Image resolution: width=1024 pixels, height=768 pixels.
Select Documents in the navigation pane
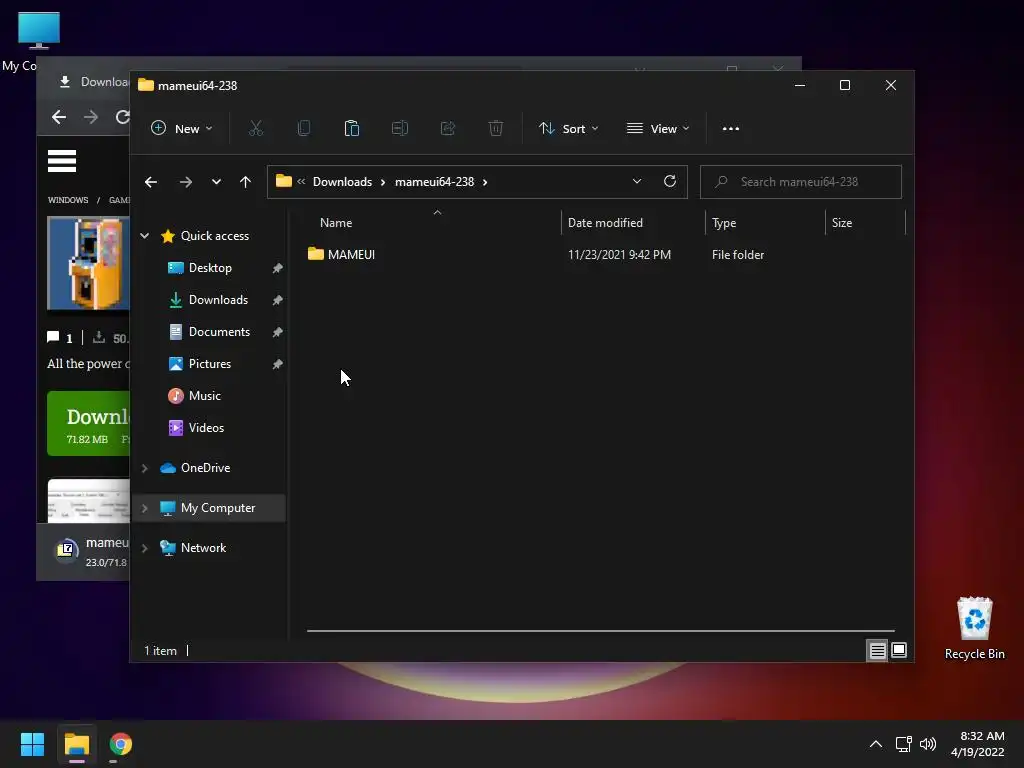click(219, 332)
